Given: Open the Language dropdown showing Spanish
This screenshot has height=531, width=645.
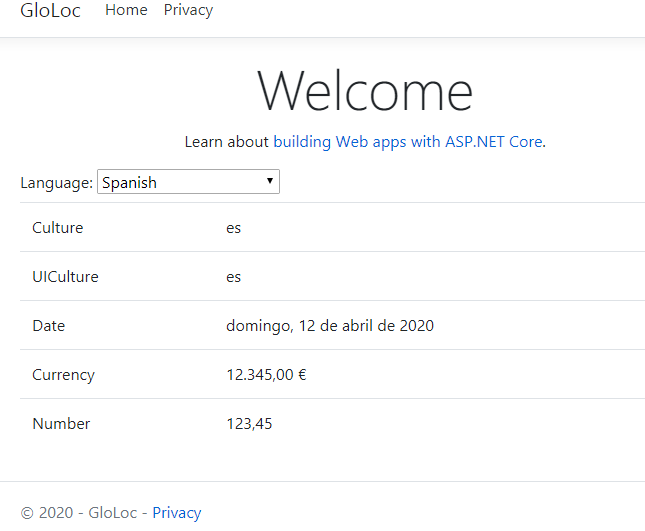Looking at the screenshot, I should pyautogui.click(x=188, y=181).
